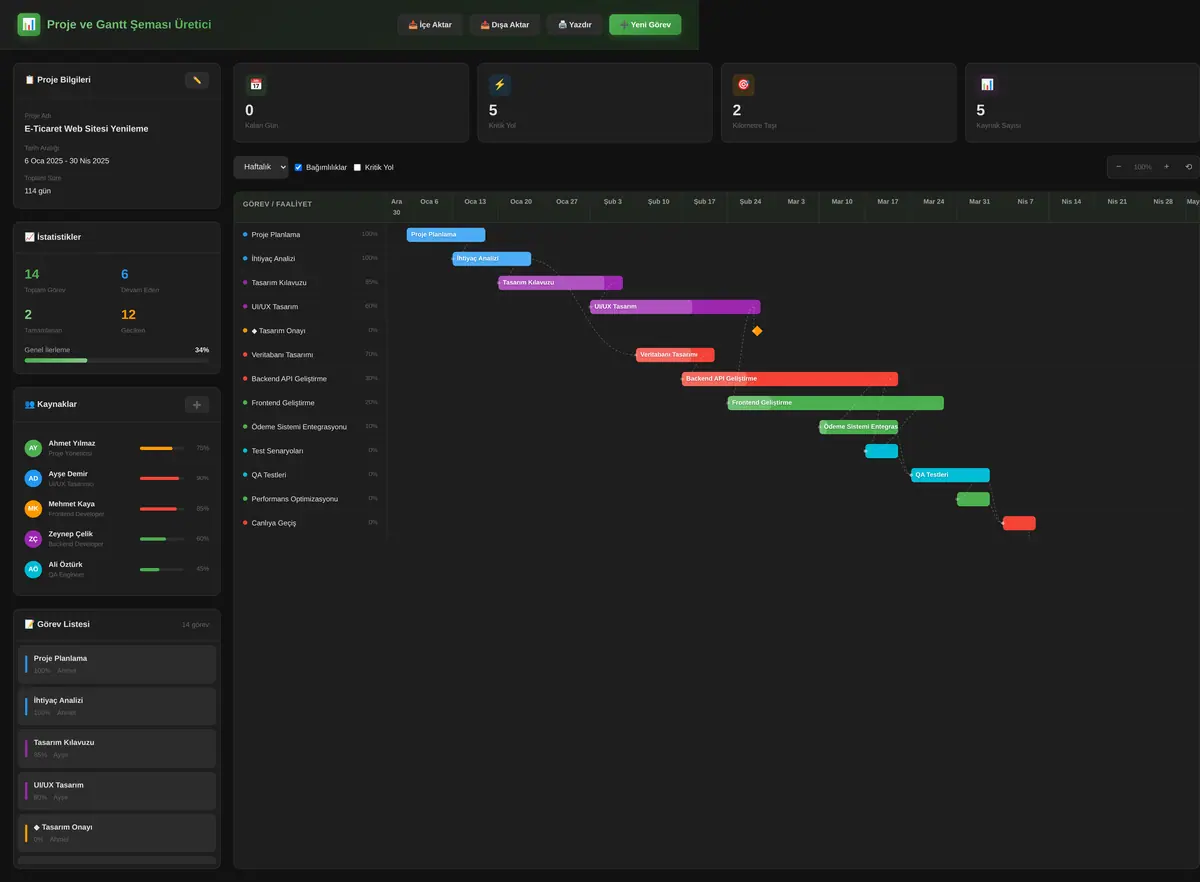Click the lightning icon on Kritik Yol card
Viewport: 1200px width, 882px height.
tap(500, 85)
